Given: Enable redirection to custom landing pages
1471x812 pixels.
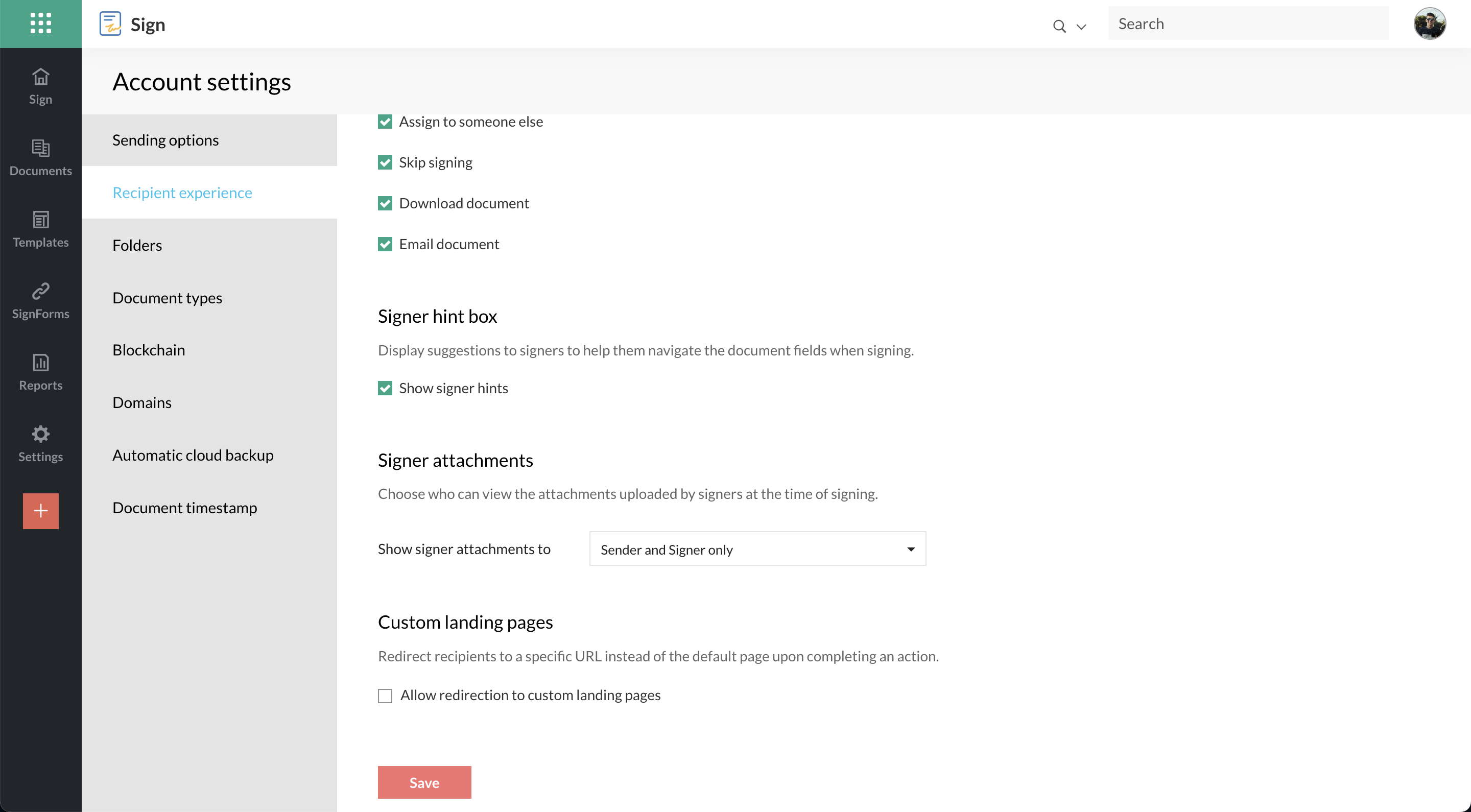Looking at the screenshot, I should click(x=385, y=696).
